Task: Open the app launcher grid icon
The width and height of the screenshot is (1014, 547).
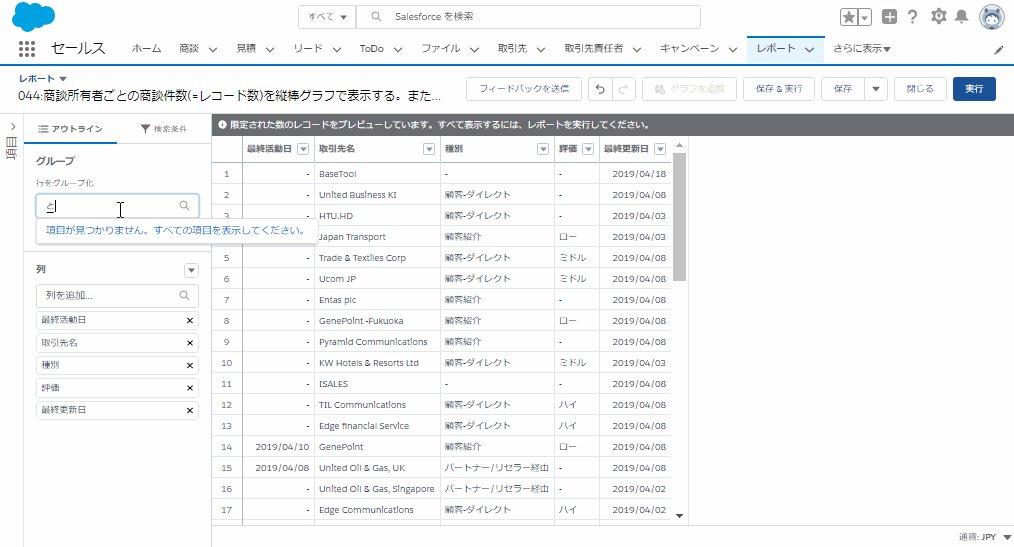Action: [x=27, y=48]
